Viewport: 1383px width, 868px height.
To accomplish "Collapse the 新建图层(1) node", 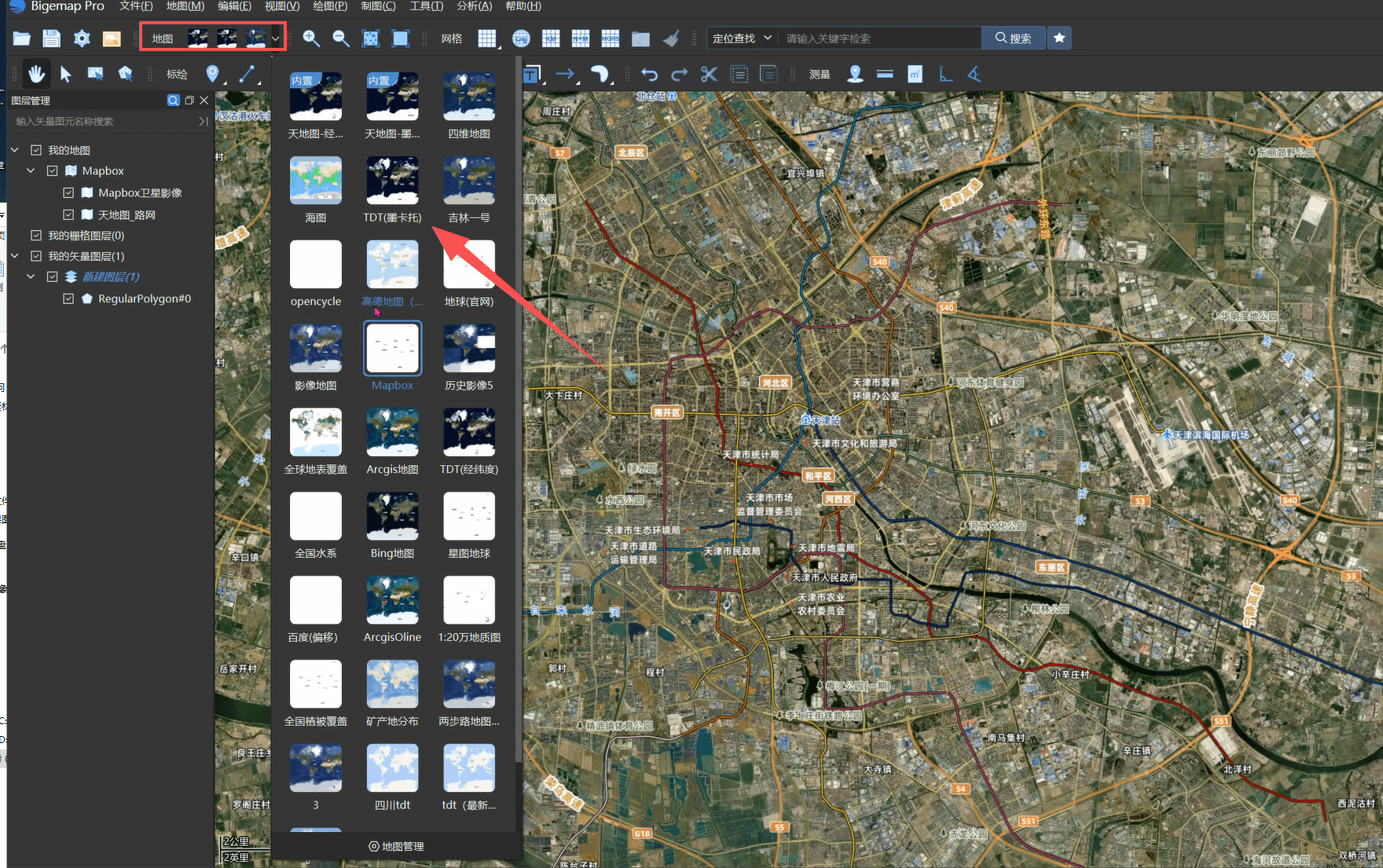I will 31,277.
